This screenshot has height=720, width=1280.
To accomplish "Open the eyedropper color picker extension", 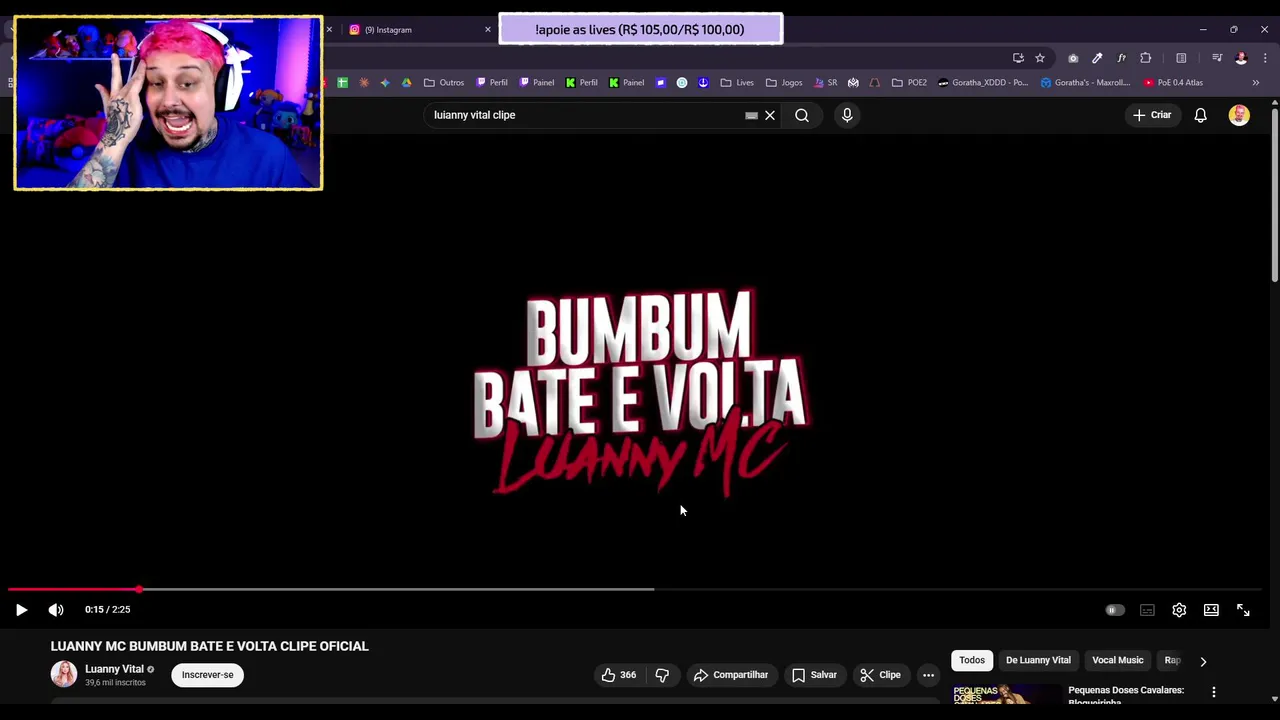I will pyautogui.click(x=1097, y=58).
